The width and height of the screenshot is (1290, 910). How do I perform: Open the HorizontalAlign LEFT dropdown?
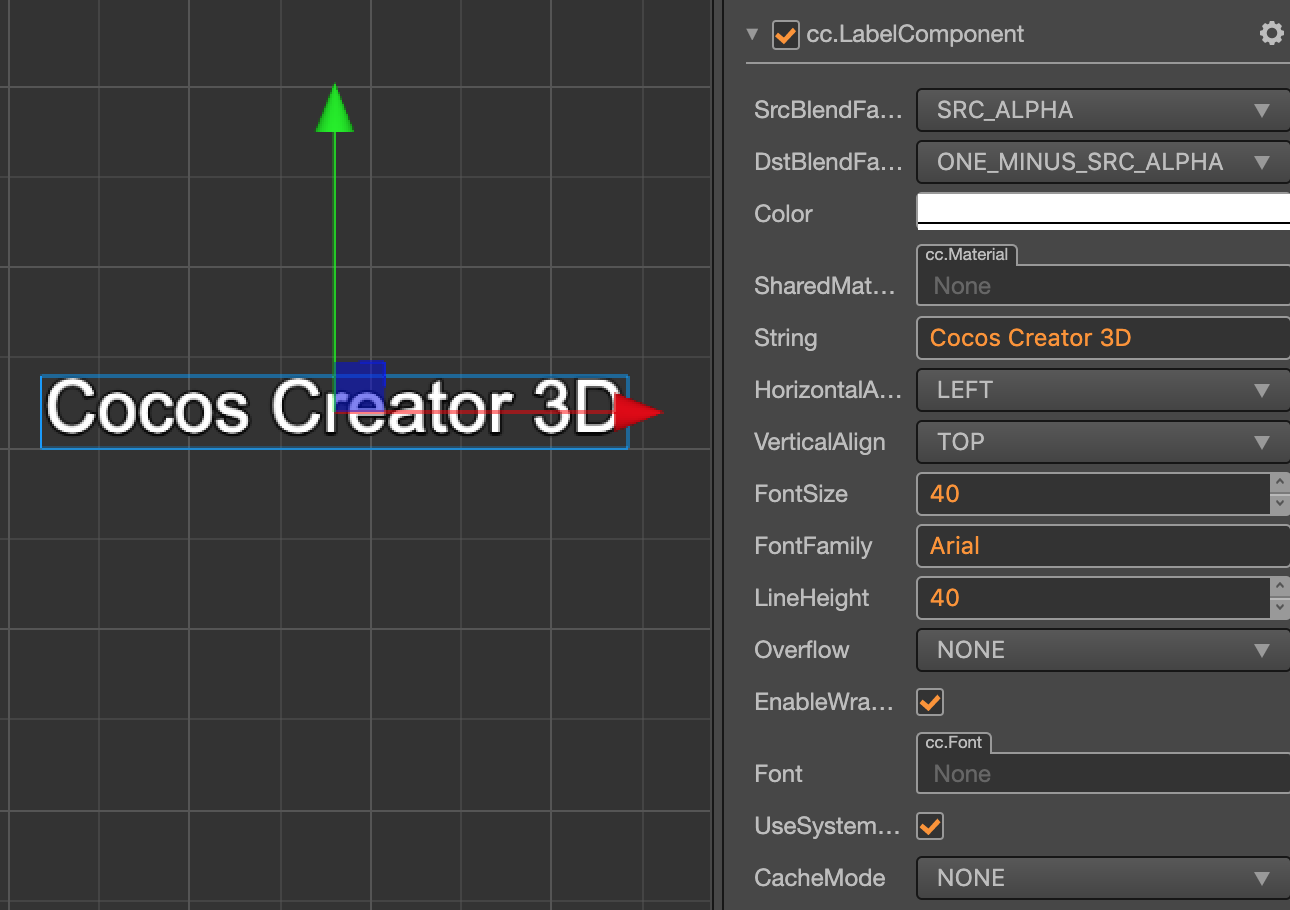pos(1103,390)
